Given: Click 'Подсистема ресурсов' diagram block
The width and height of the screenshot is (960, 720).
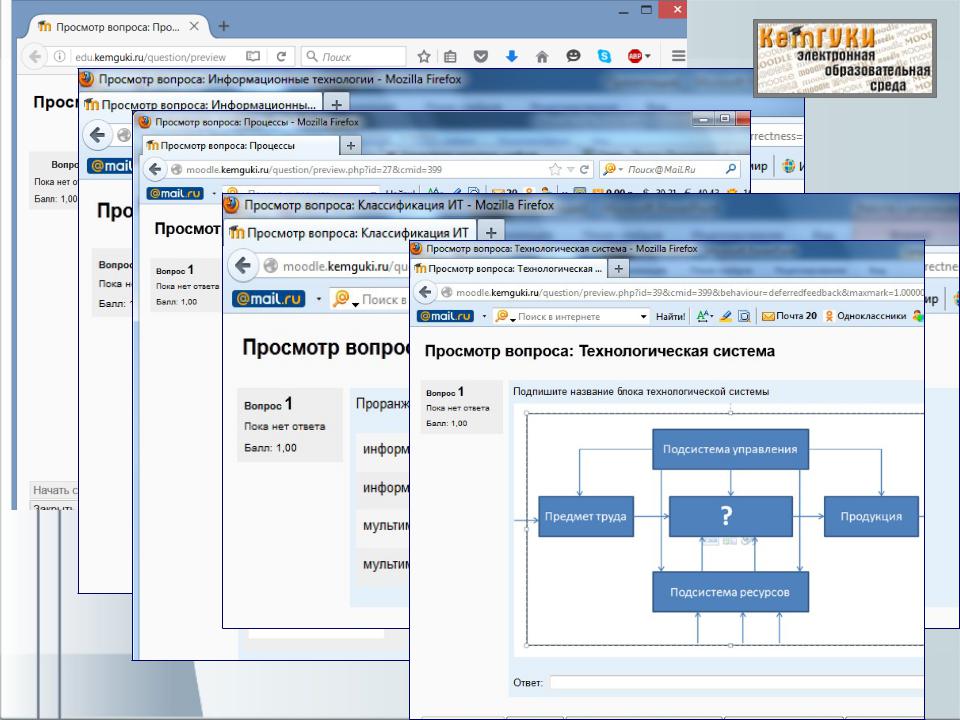Looking at the screenshot, I should pyautogui.click(x=730, y=591).
